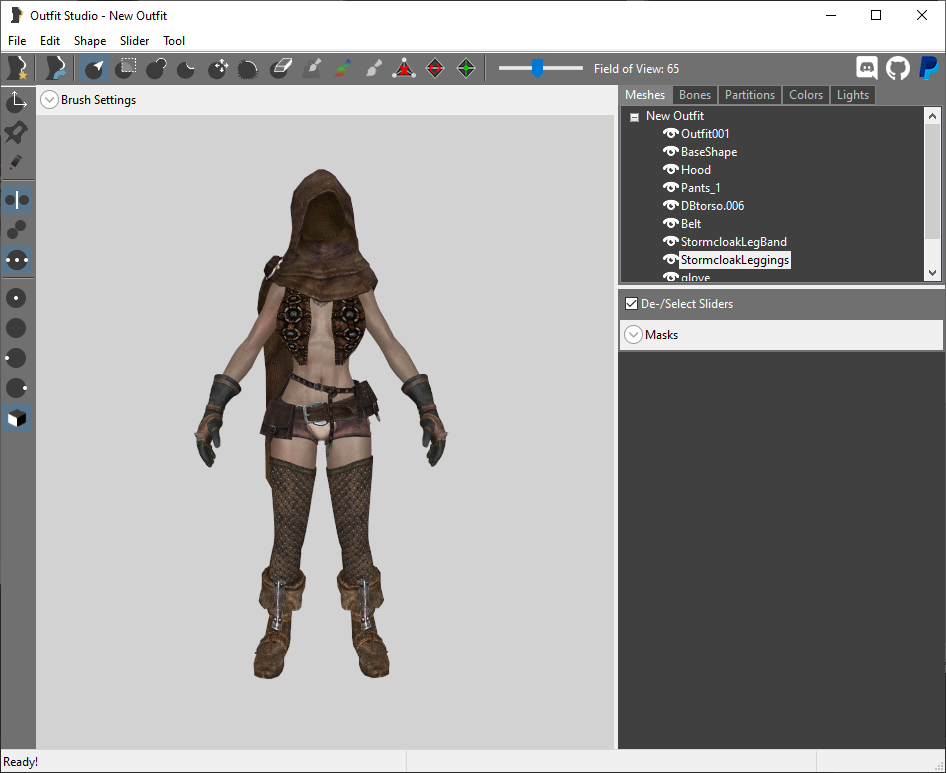Click the Field of View slider handle
946x773 pixels.
point(537,68)
